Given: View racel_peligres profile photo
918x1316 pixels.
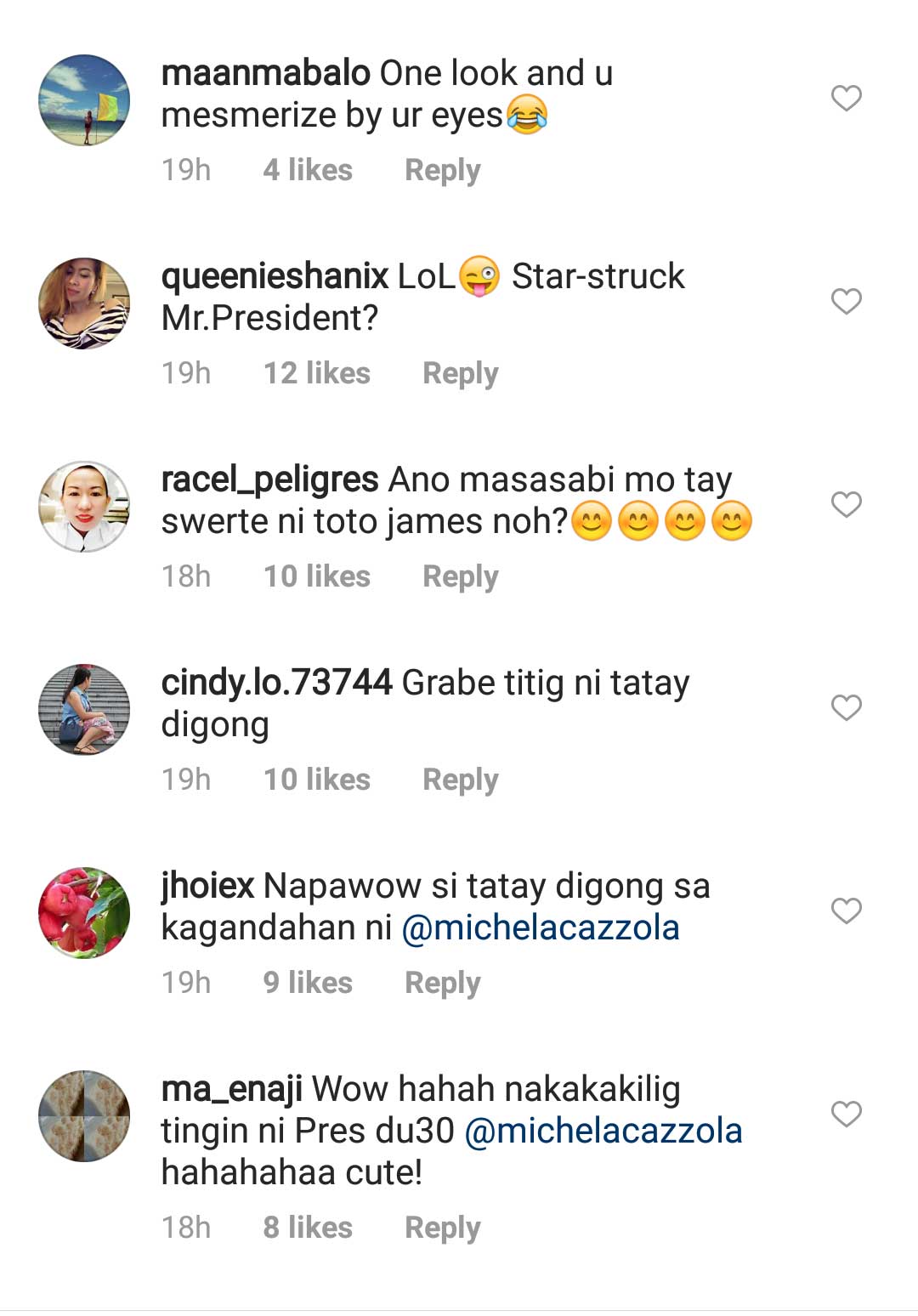Looking at the screenshot, I should point(84,507).
